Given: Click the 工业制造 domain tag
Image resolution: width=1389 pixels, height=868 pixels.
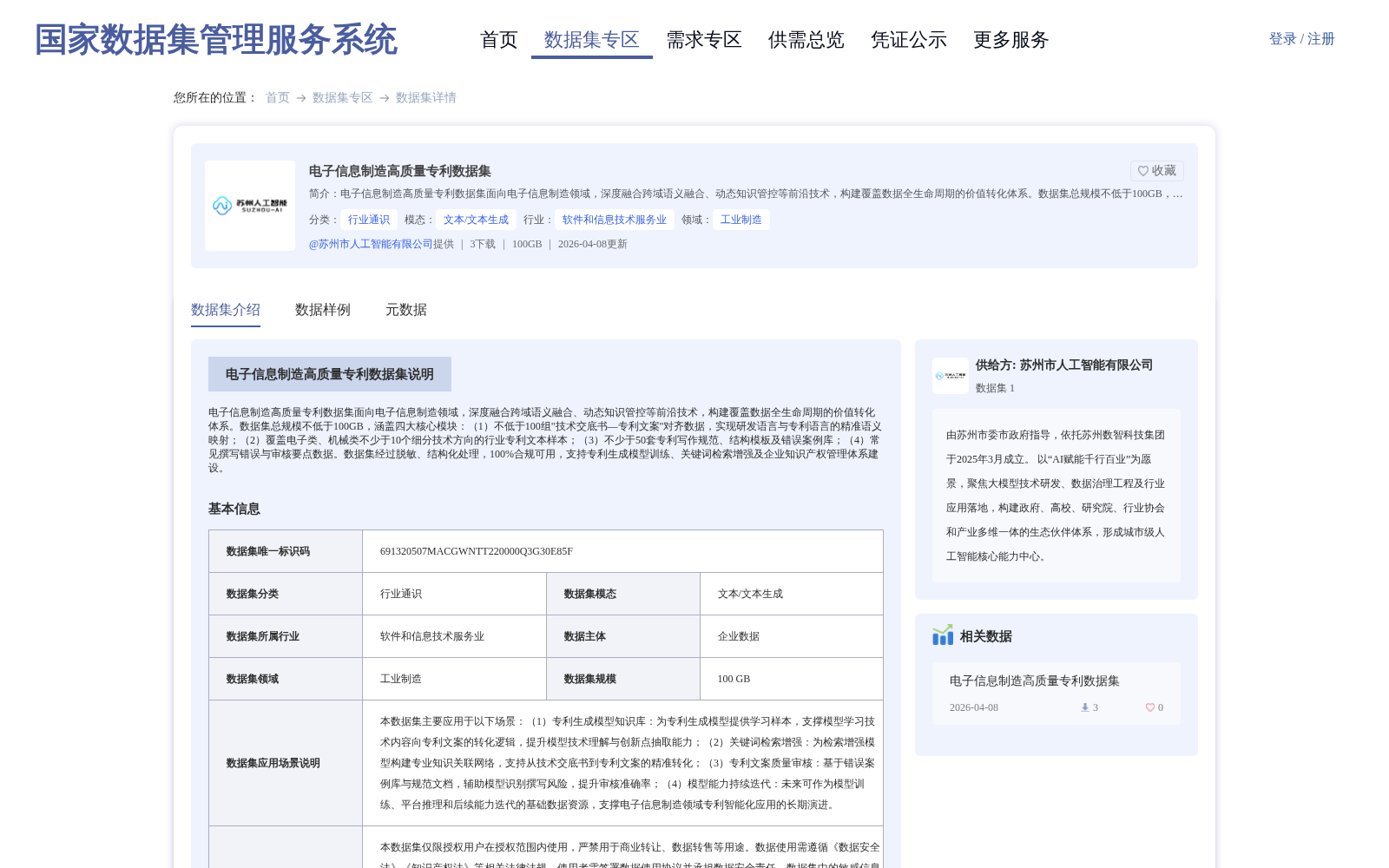Looking at the screenshot, I should pos(741,220).
